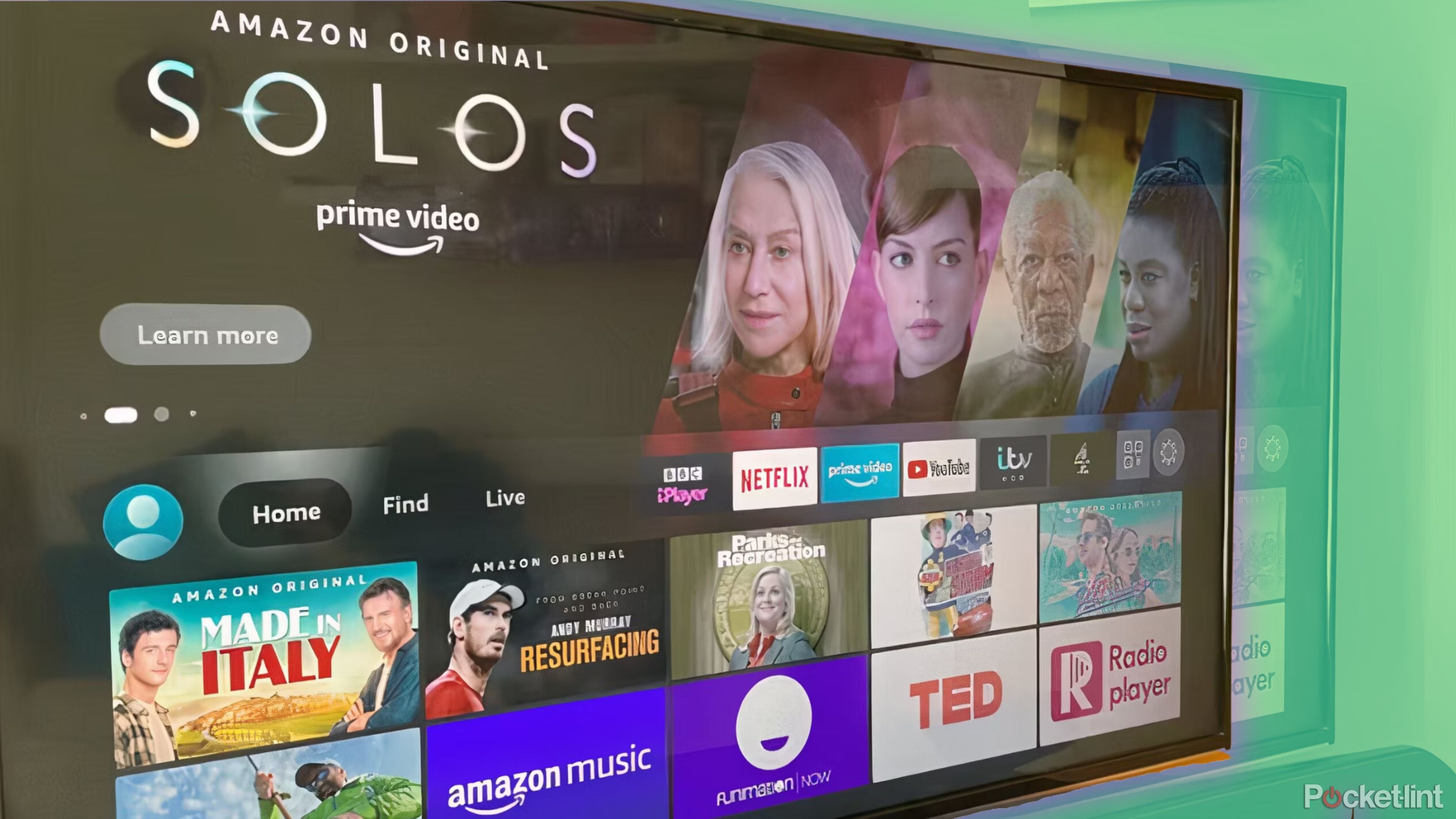The width and height of the screenshot is (1456, 819).
Task: Click Home navigation tab
Action: [x=284, y=510]
